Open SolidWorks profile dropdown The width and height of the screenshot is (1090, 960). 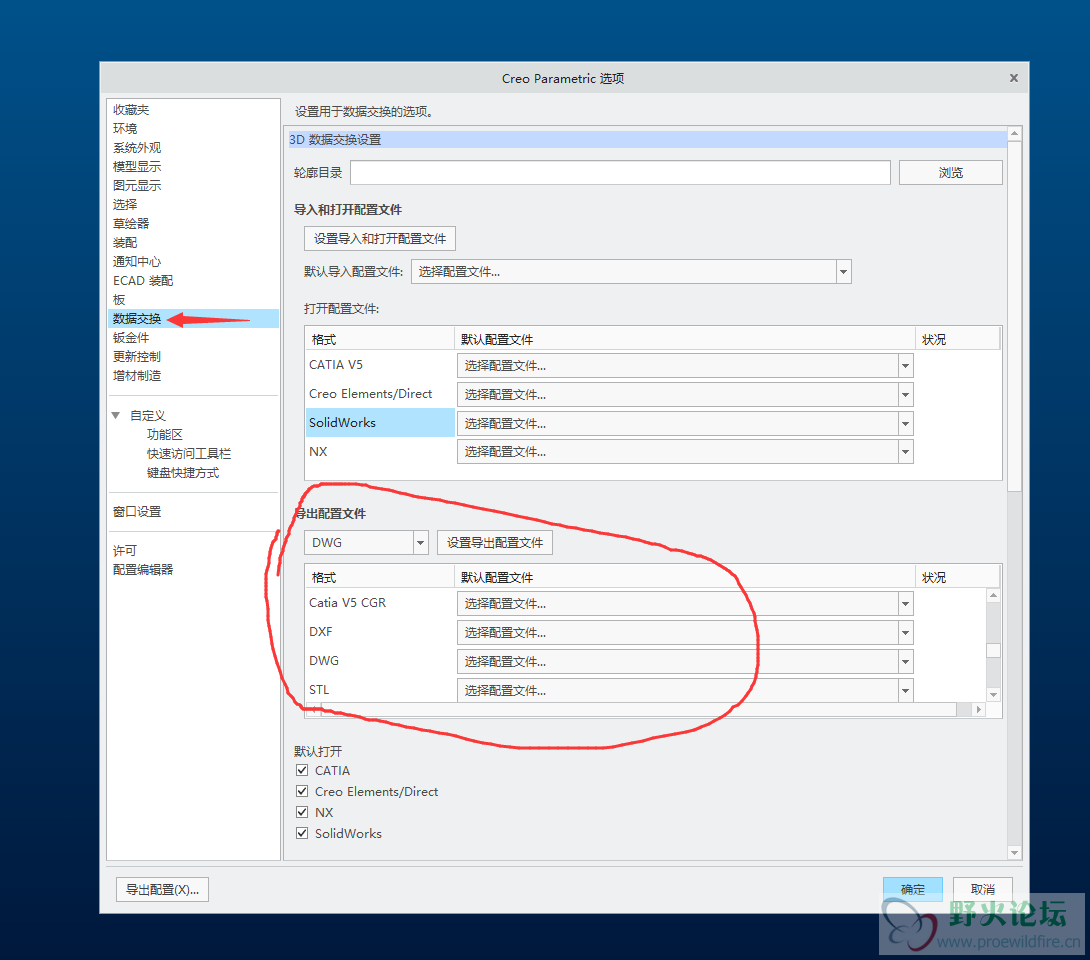905,423
